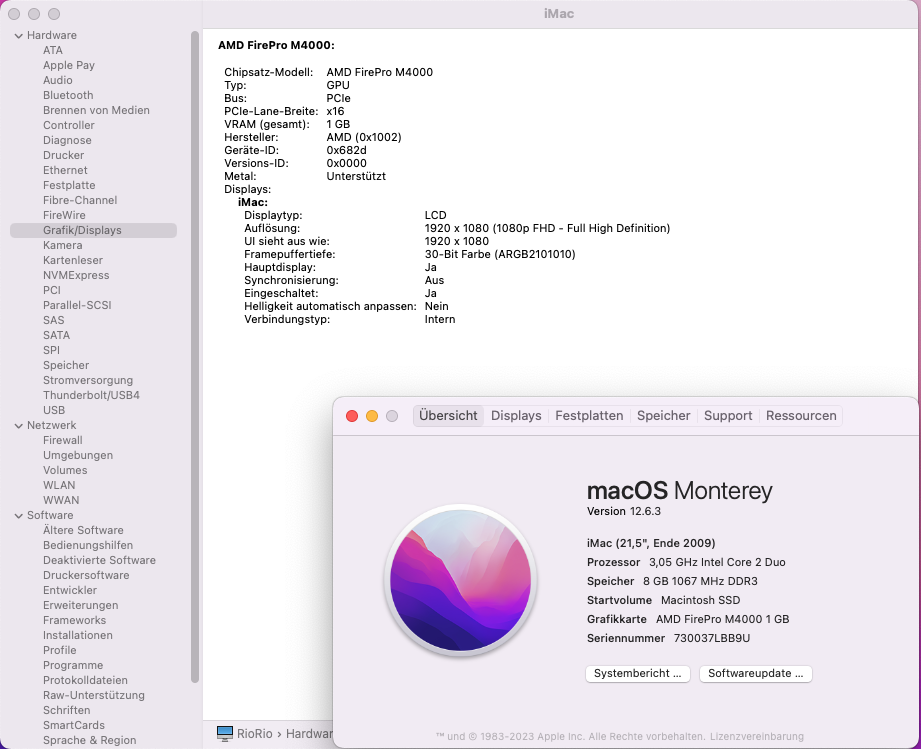Select Stromversorgung in the sidebar
The image size is (921, 749).
click(x=88, y=380)
